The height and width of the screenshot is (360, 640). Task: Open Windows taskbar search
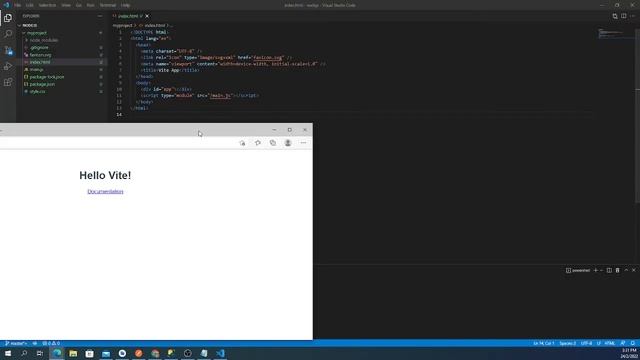24,353
